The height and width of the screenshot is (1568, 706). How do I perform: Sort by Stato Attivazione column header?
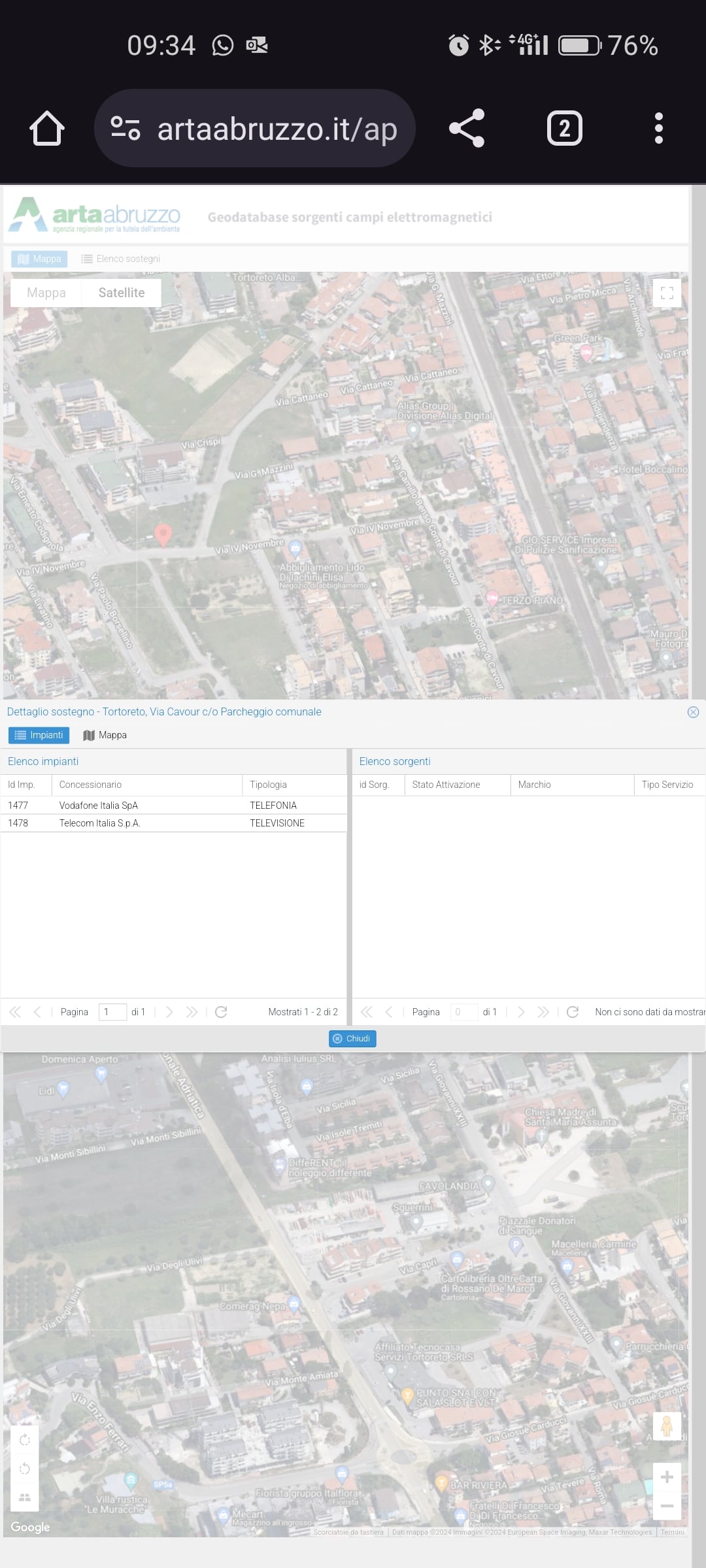[x=458, y=785]
